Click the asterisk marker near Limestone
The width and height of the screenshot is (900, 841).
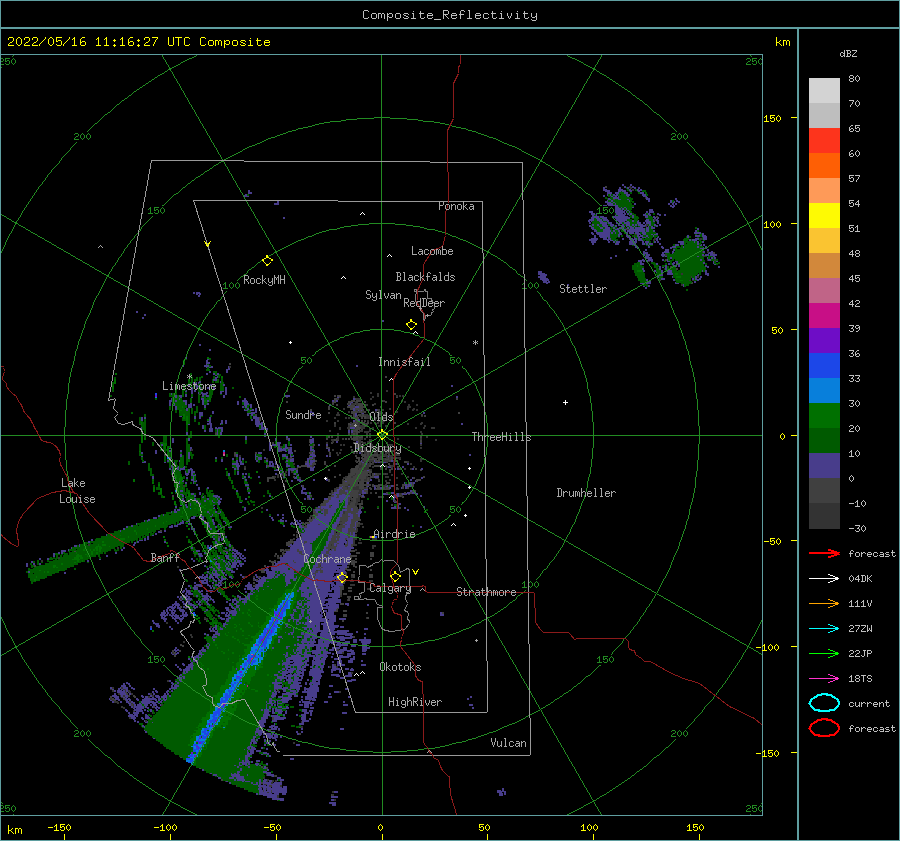coord(189,377)
